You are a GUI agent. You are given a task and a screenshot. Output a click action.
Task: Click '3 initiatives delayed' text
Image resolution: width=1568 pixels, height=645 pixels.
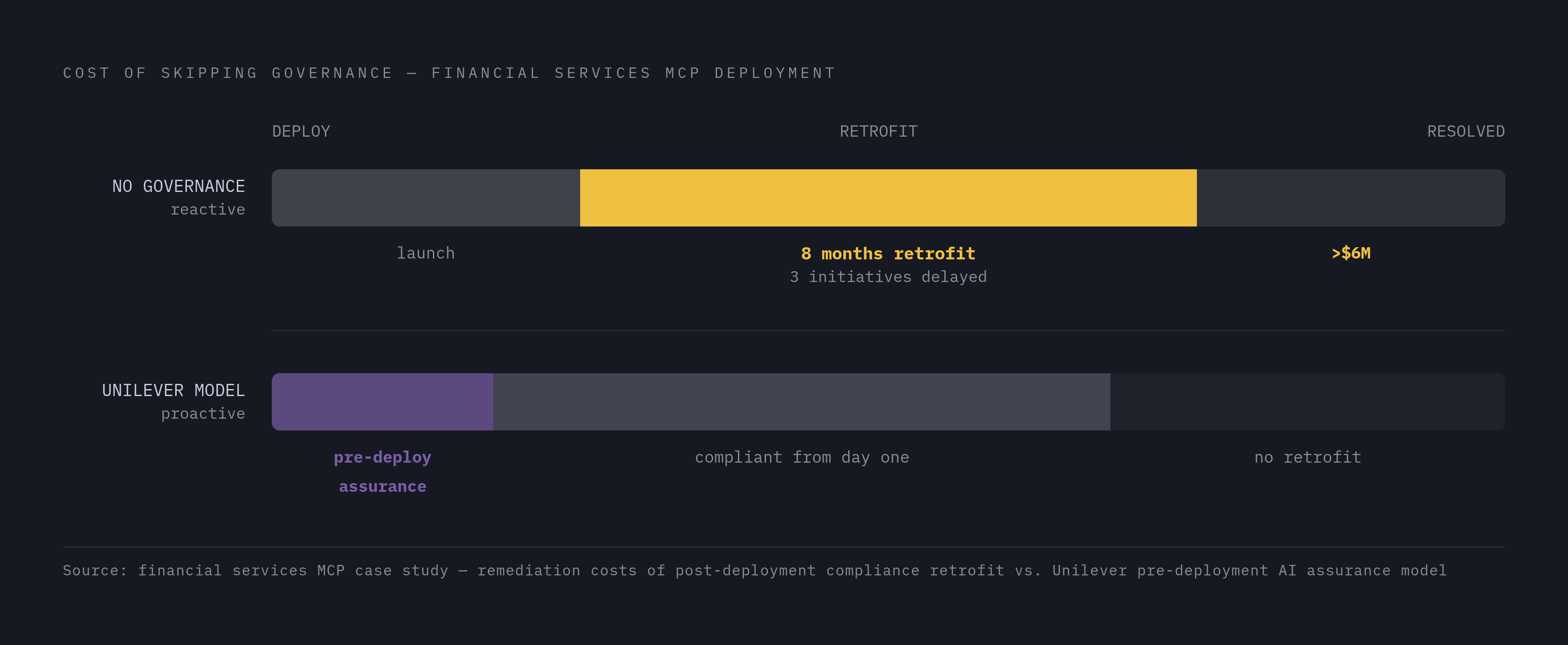888,277
